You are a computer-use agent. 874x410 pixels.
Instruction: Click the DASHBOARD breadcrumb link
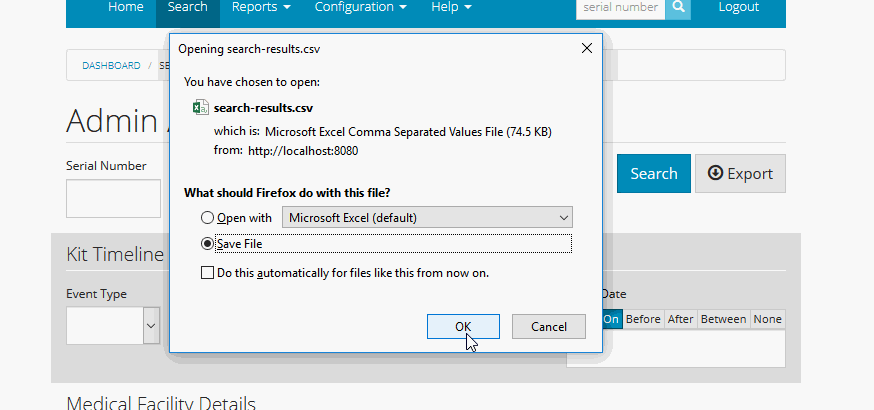[111, 65]
